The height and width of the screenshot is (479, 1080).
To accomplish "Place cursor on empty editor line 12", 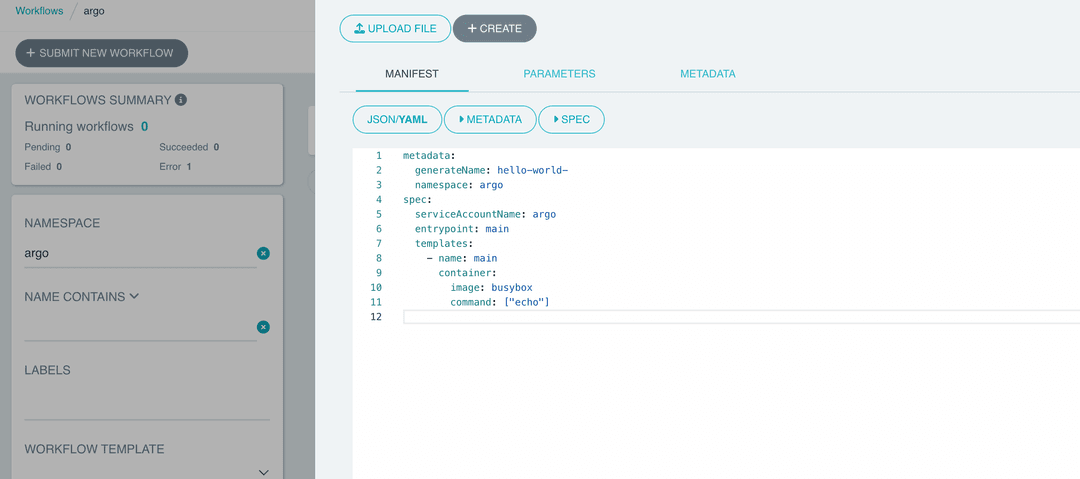I will (x=700, y=317).
